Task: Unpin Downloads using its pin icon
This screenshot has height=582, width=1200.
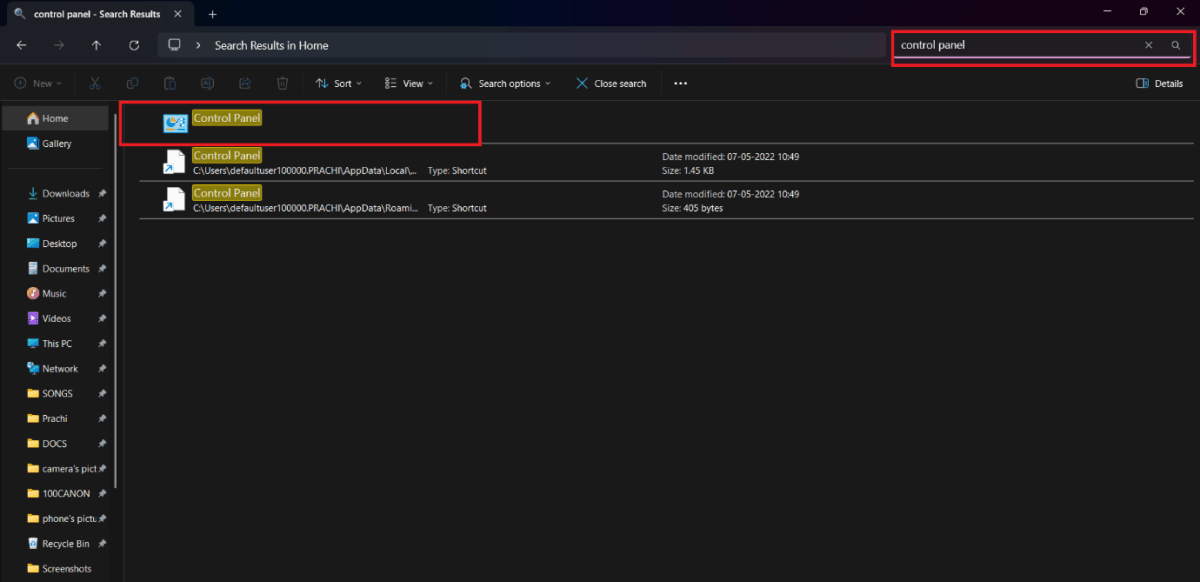Action: (x=102, y=194)
